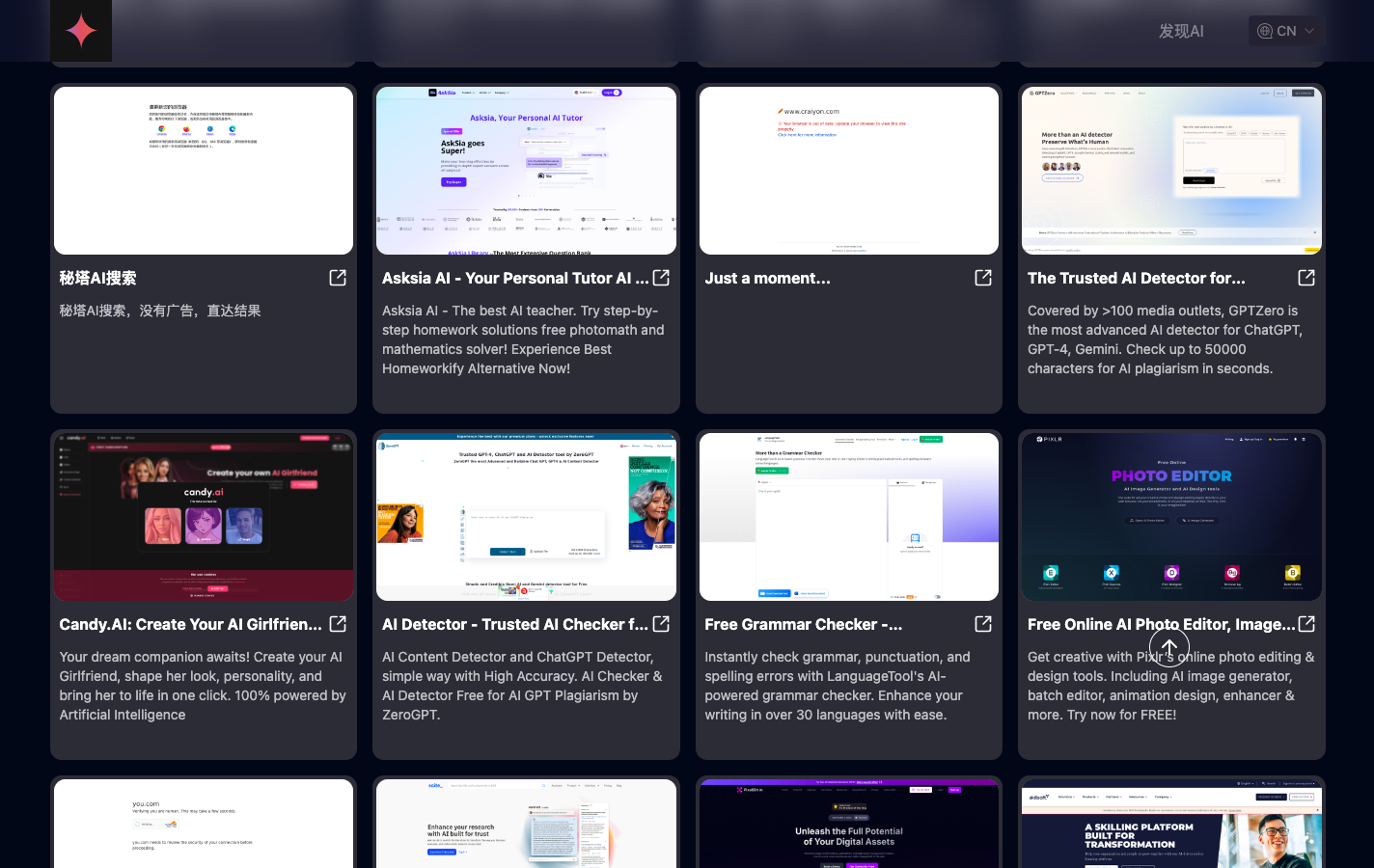The image size is (1374, 868).
Task: Open the Asksia AI - Your Personal Tutor title
Action: 515,278
